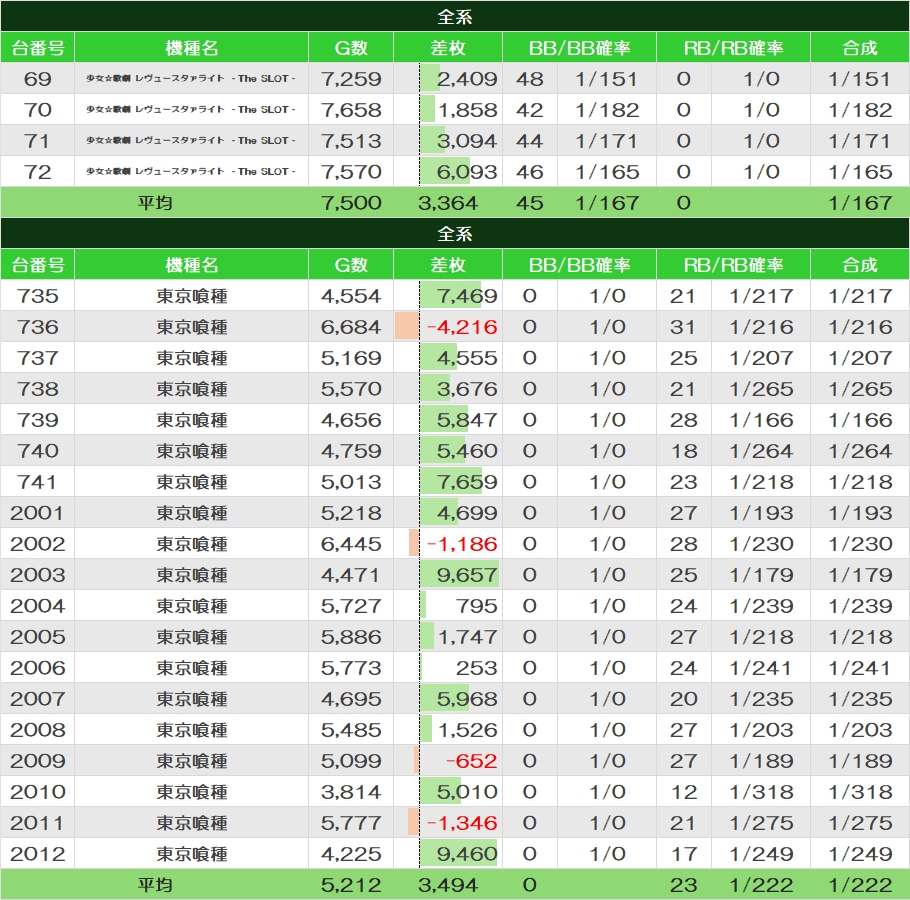Screen dimensions: 910x900
Task: Click 東京喰種 name in row 737
Action: pos(192,358)
